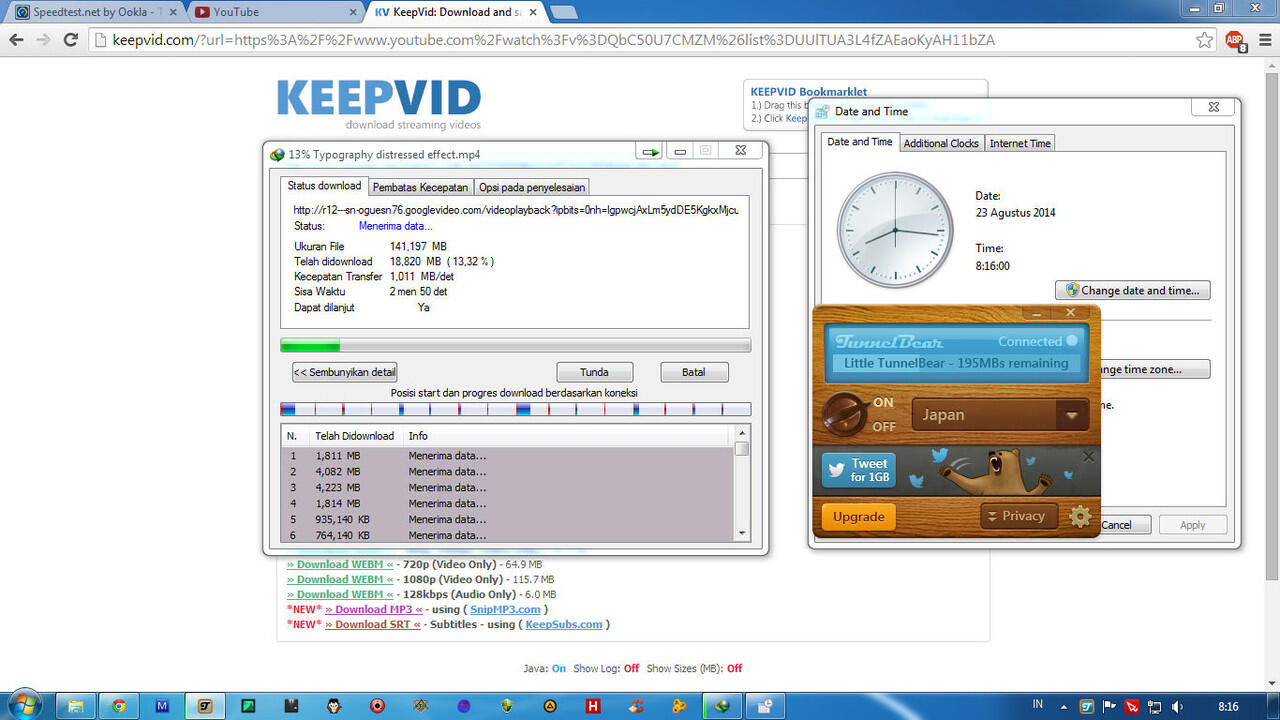
Task: Open TunnelBear settings gear
Action: click(x=1079, y=517)
